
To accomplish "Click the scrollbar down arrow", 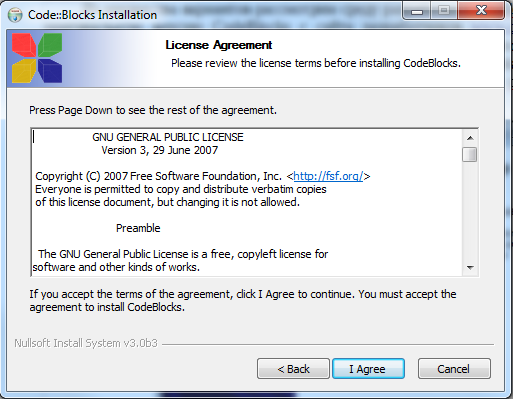I will [x=470, y=268].
